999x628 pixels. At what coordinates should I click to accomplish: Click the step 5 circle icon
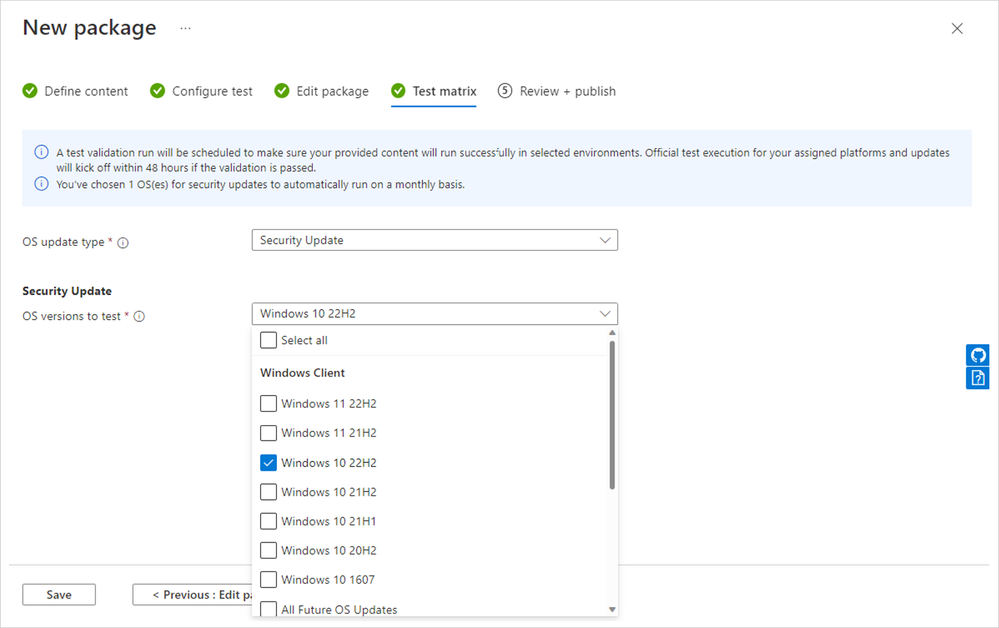click(x=505, y=90)
